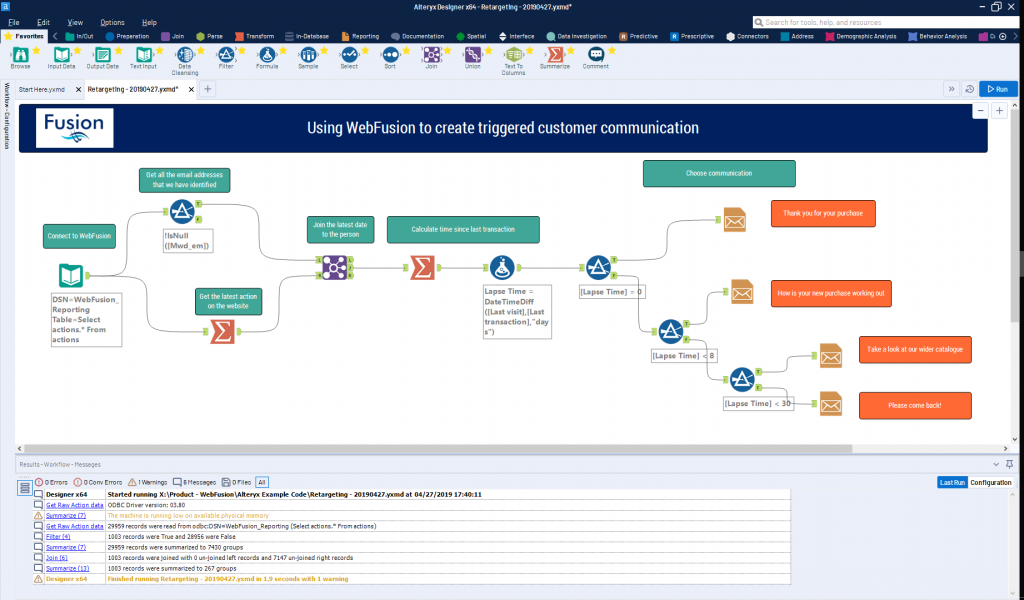Open the workflow history icon beside Run
This screenshot has height=600, width=1024.
point(970,89)
